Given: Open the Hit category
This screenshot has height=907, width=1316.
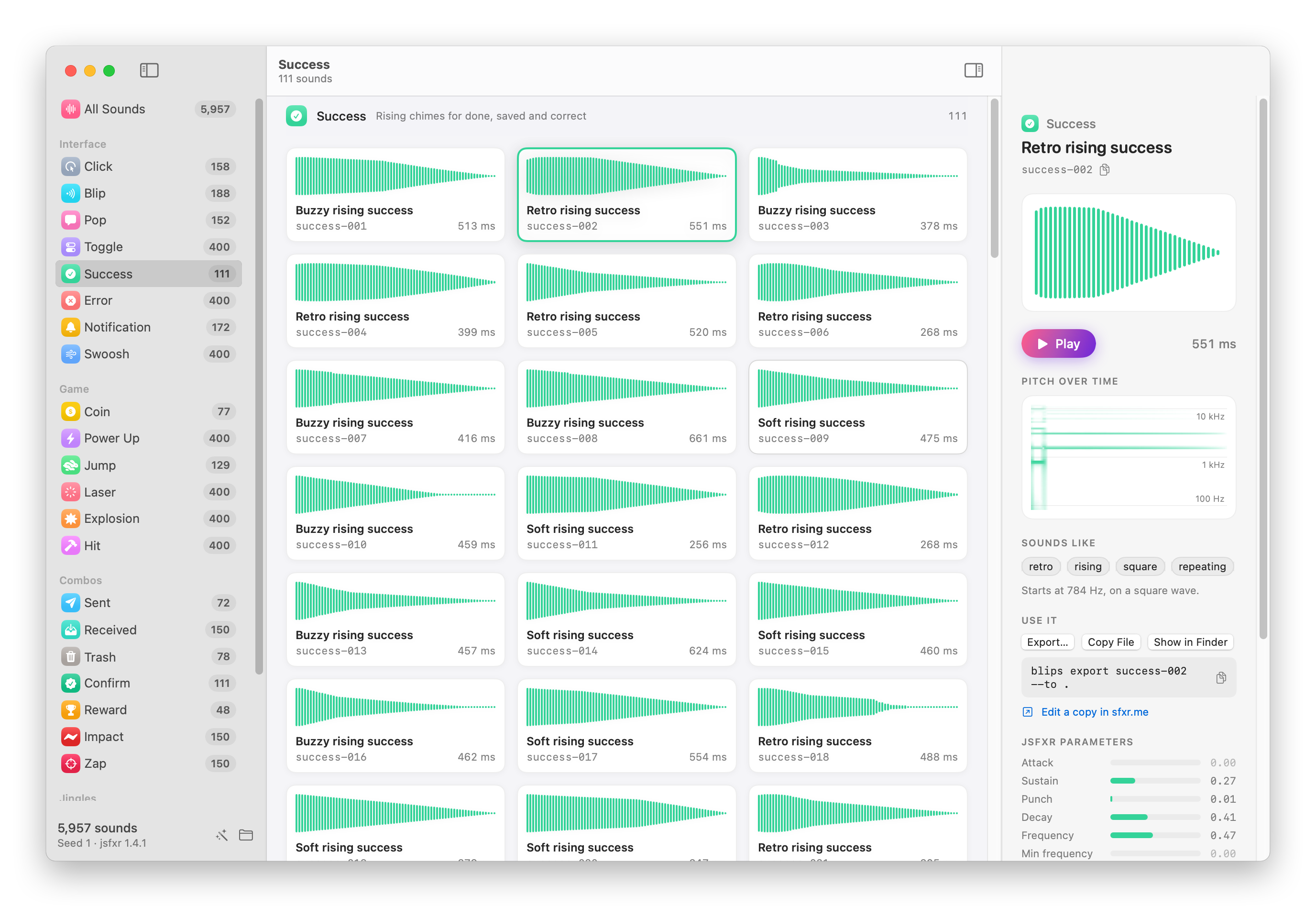Looking at the screenshot, I should [149, 545].
